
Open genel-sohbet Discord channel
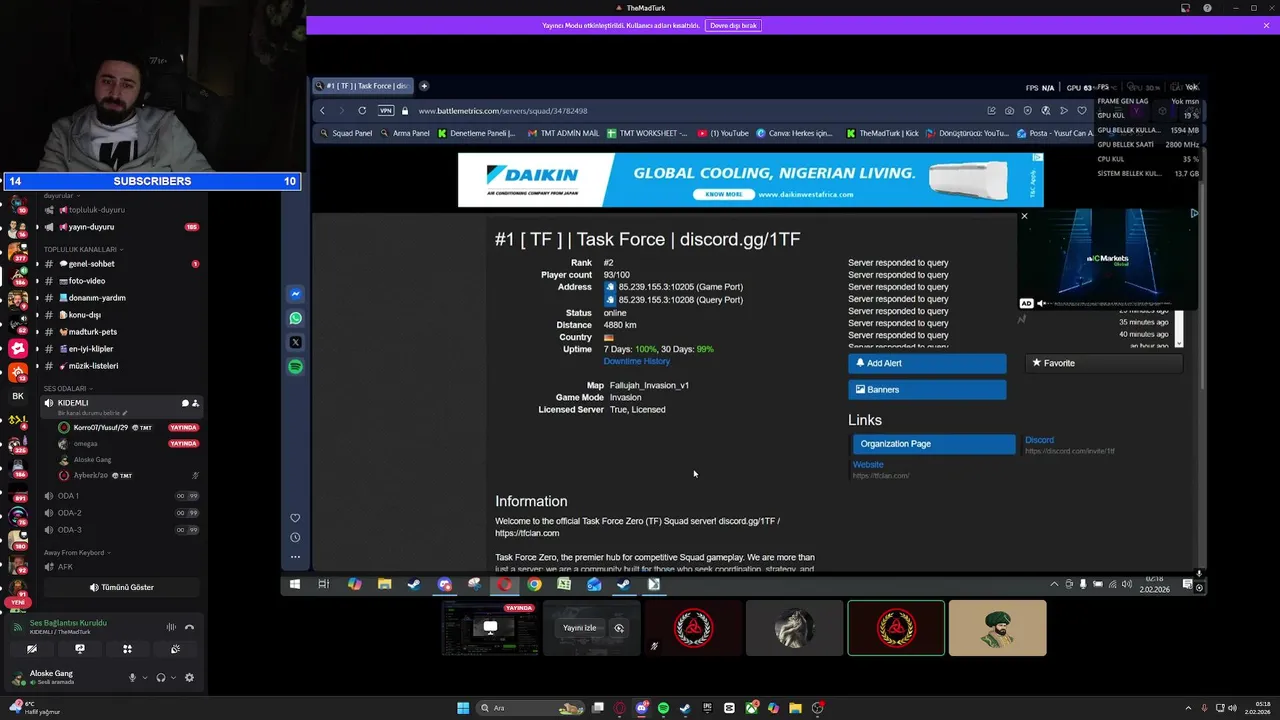pyautogui.click(x=118, y=264)
